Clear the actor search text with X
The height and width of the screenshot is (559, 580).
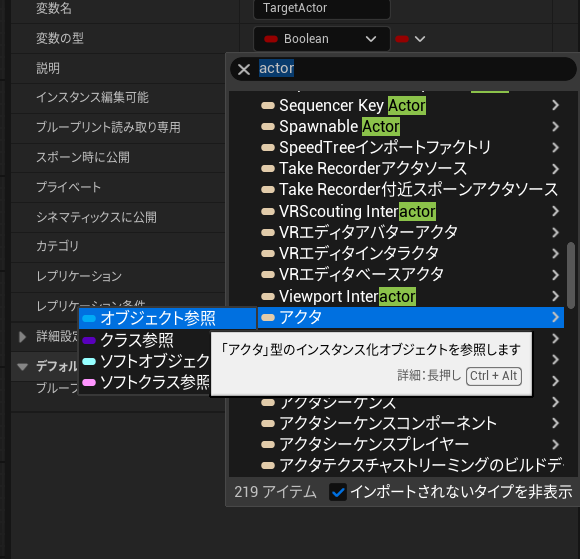click(x=244, y=69)
